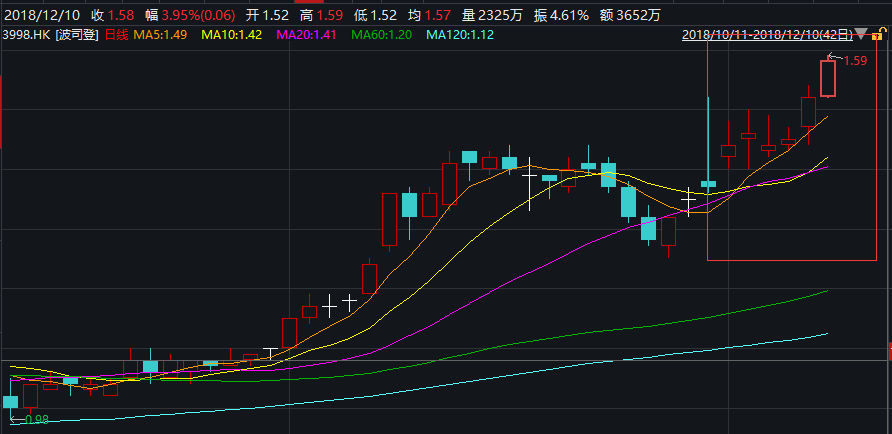Image resolution: width=892 pixels, height=434 pixels.
Task: Click the 3998.HK [波司登] stock name
Action: coord(51,35)
